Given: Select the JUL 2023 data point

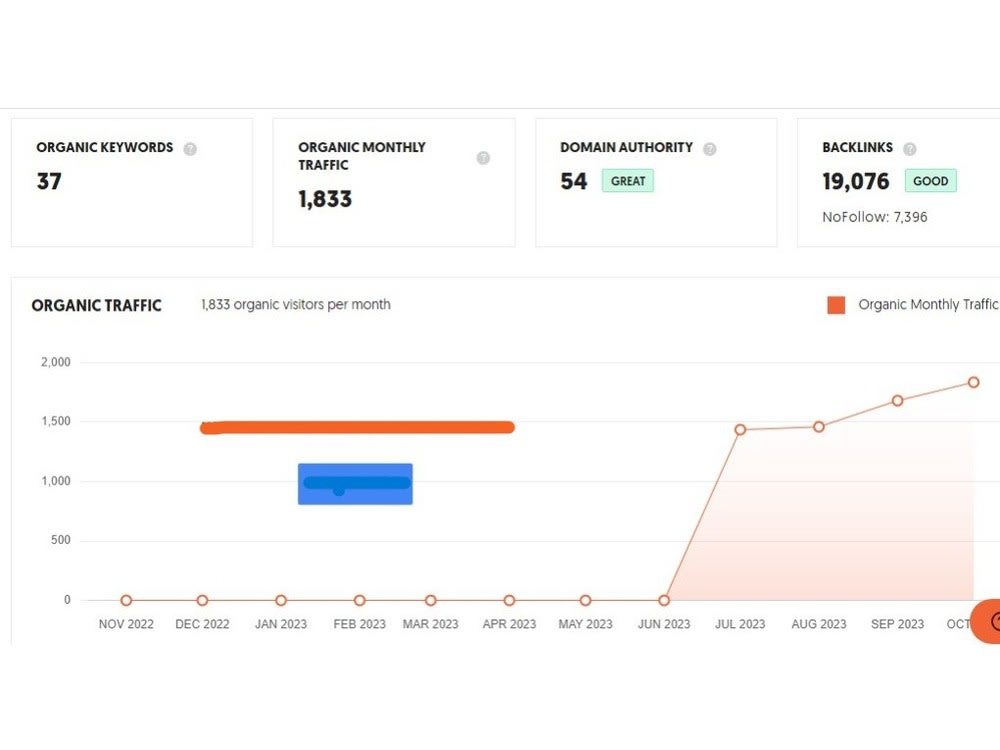Looking at the screenshot, I should [x=740, y=430].
